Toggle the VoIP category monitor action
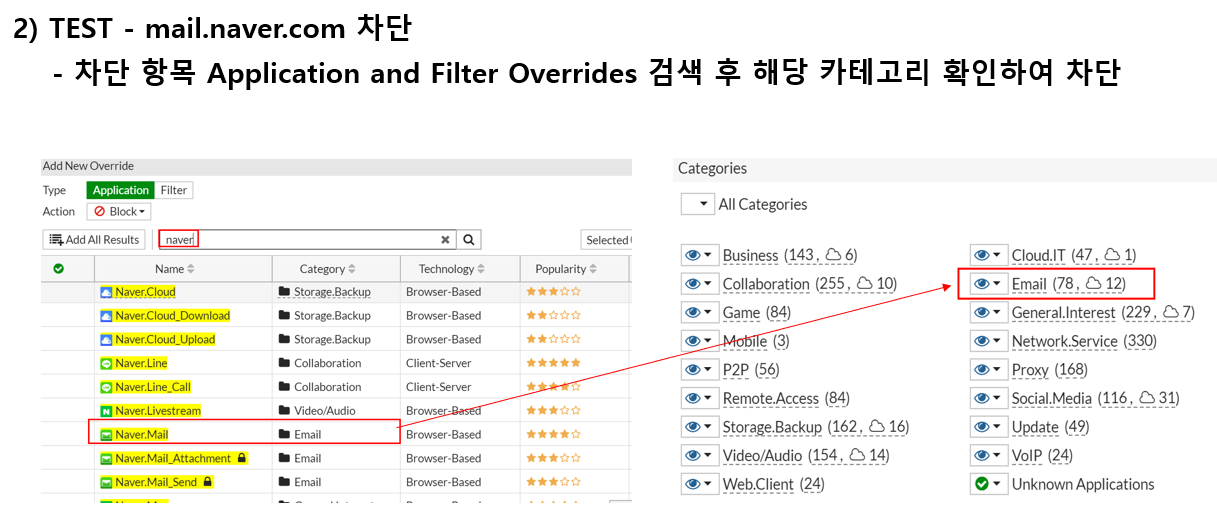This screenshot has height=512, width=1217. pyautogui.click(x=988, y=456)
